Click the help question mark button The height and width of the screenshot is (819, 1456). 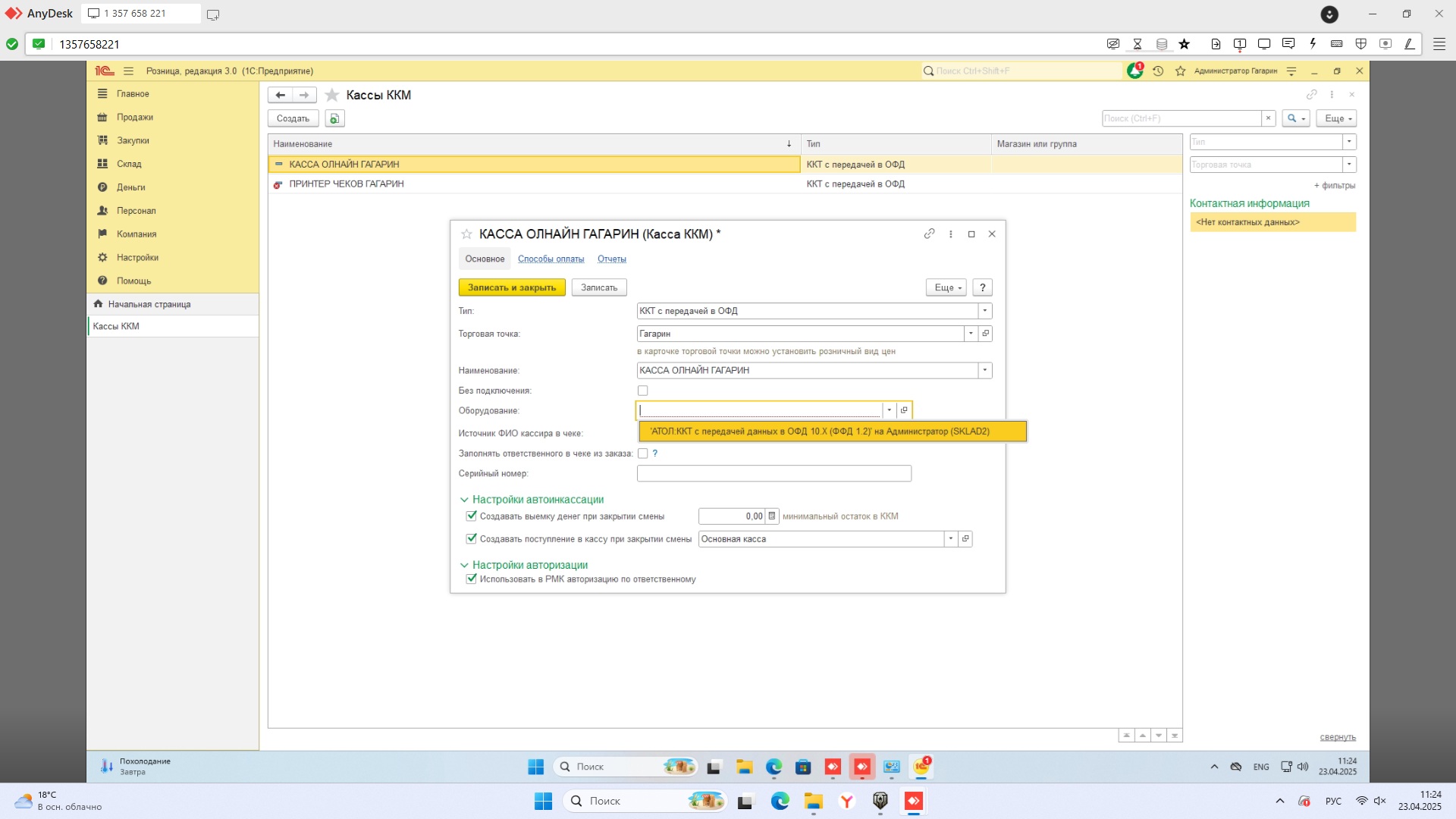982,288
